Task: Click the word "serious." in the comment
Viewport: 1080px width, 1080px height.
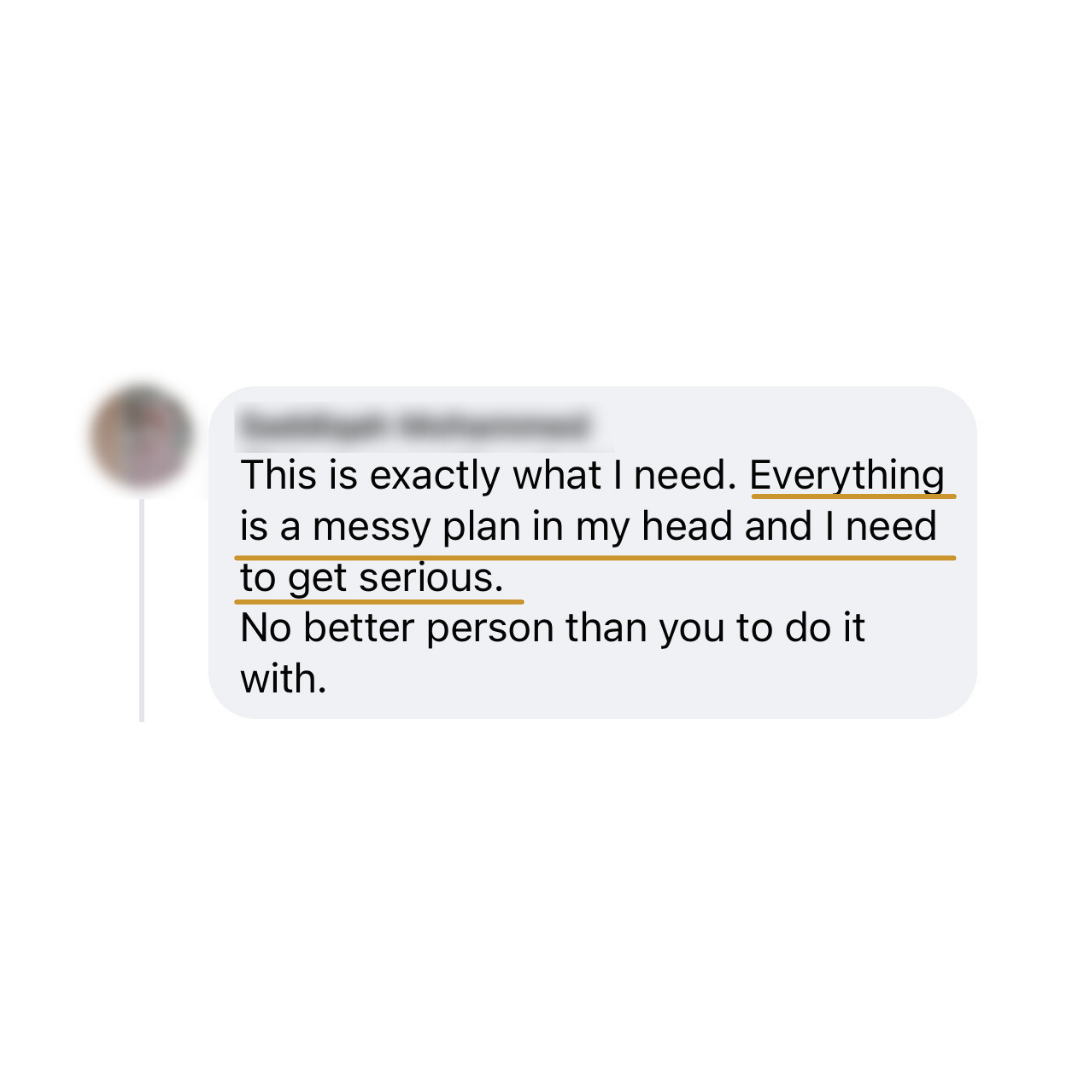Action: 431,577
